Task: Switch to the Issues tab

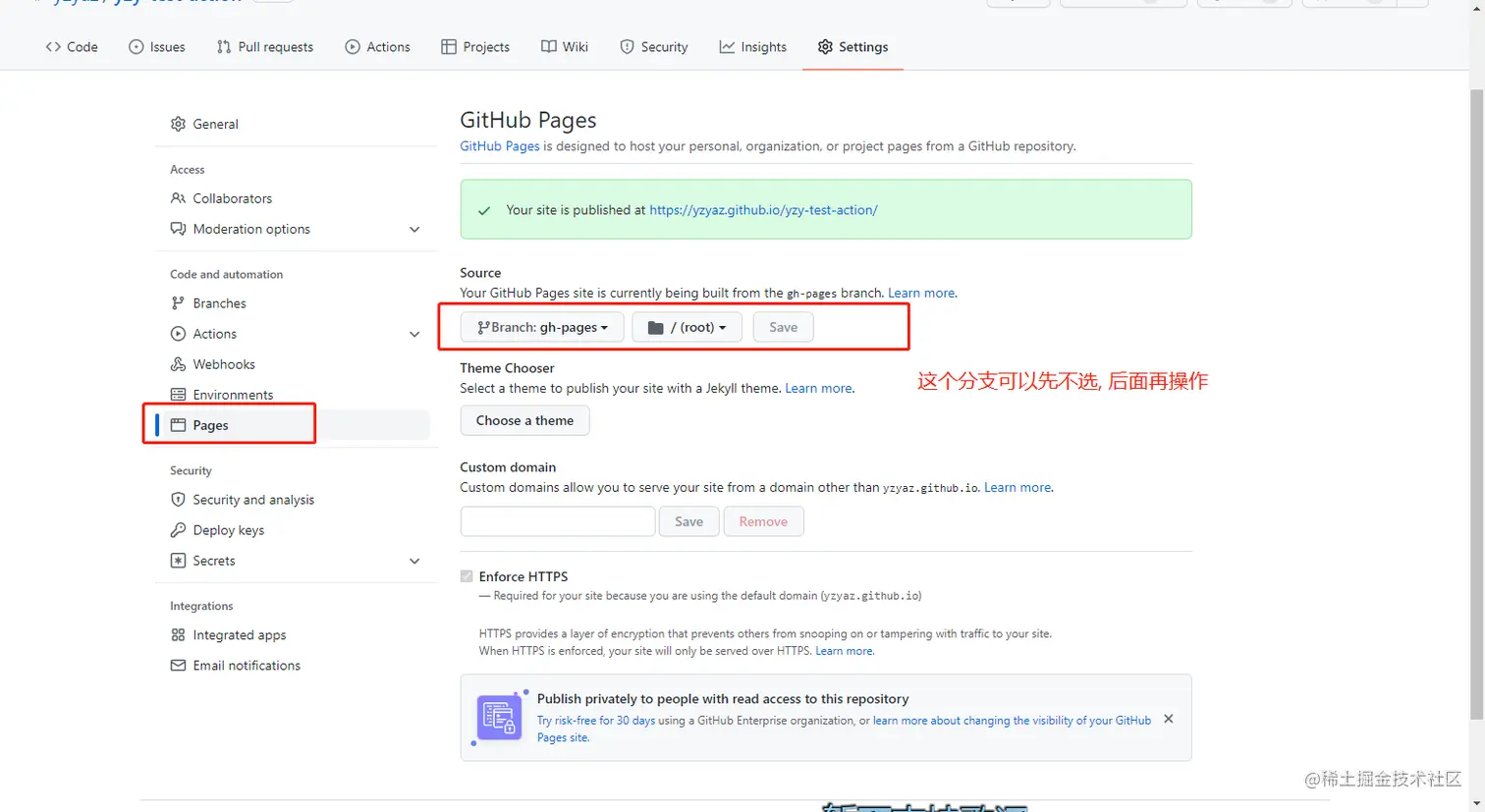Action: pos(157,47)
